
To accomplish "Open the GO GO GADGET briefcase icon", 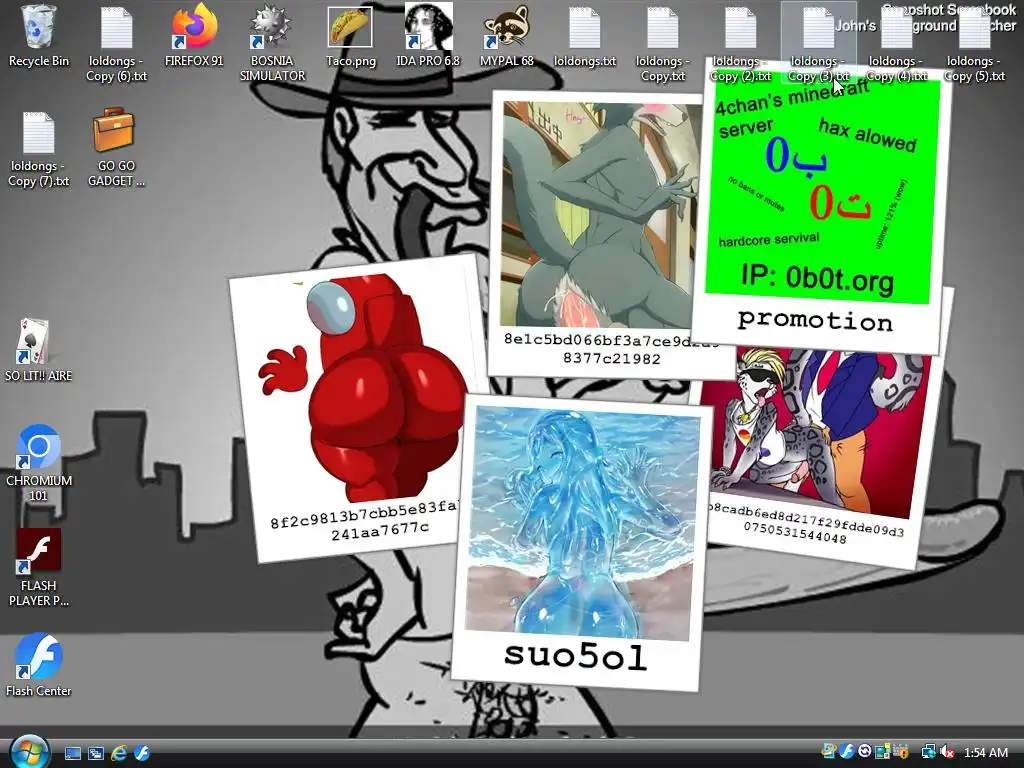I will [x=116, y=148].
